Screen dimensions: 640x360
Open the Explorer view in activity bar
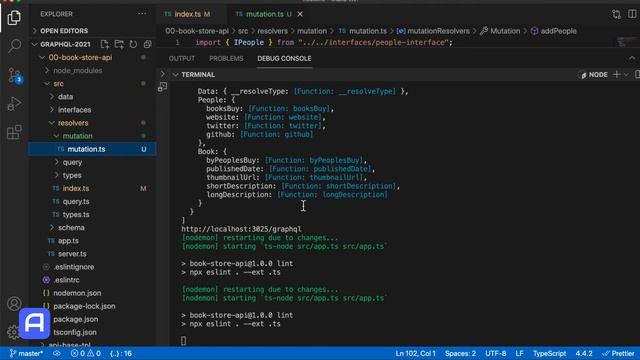pyautogui.click(x=14, y=17)
